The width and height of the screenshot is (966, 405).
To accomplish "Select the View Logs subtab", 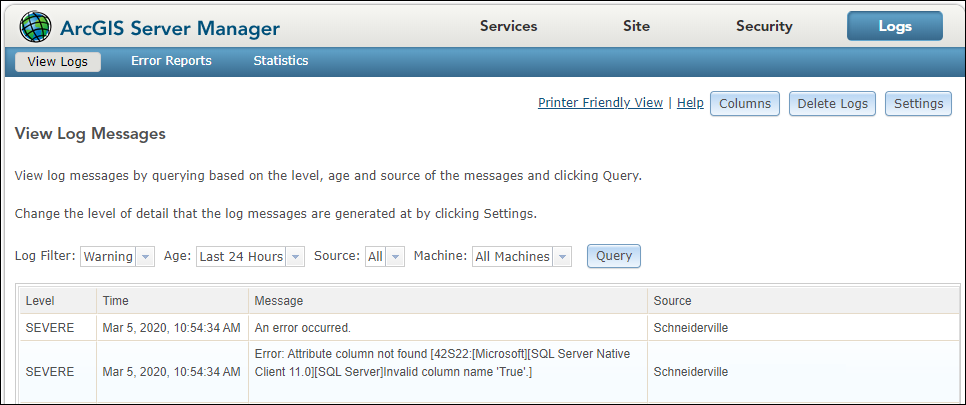I will (x=58, y=62).
